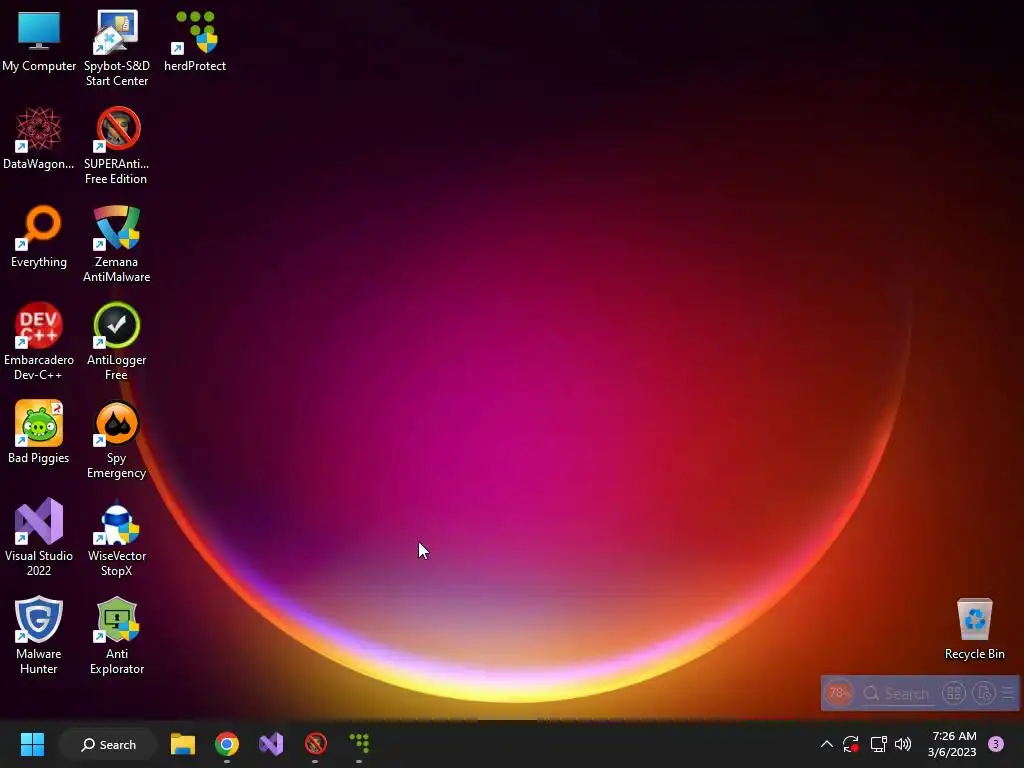Open WiseVector StopX shortcut
Image resolution: width=1024 pixels, height=768 pixels.
117,537
